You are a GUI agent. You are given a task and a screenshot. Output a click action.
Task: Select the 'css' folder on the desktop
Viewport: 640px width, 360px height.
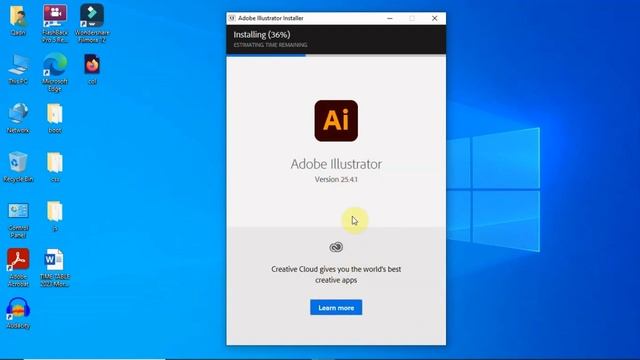(55, 167)
